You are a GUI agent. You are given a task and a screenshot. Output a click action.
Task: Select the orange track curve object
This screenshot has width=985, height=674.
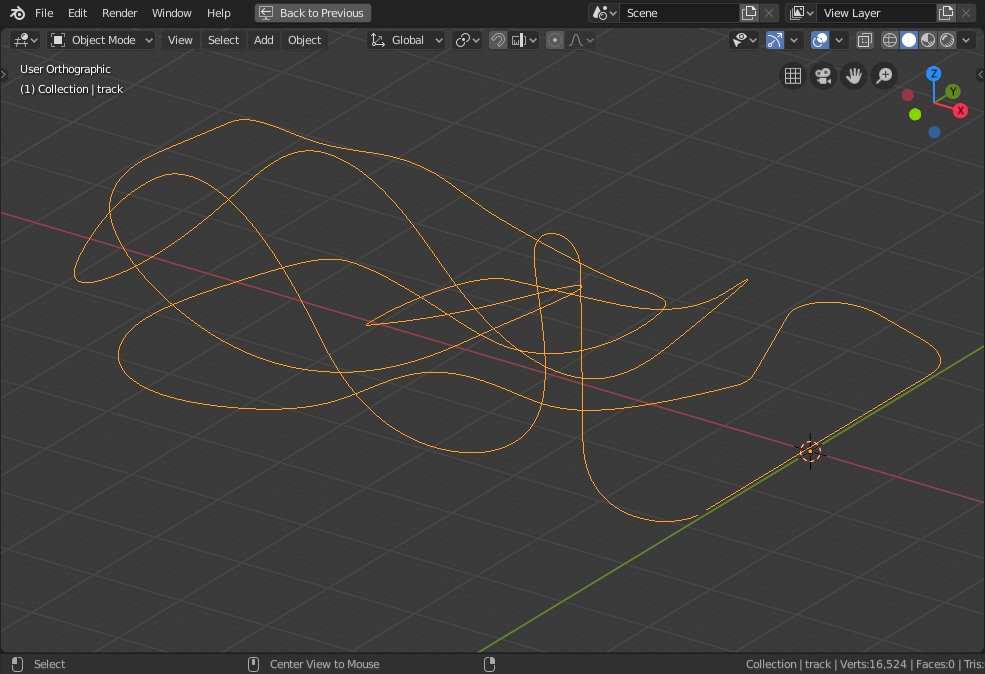click(x=582, y=352)
